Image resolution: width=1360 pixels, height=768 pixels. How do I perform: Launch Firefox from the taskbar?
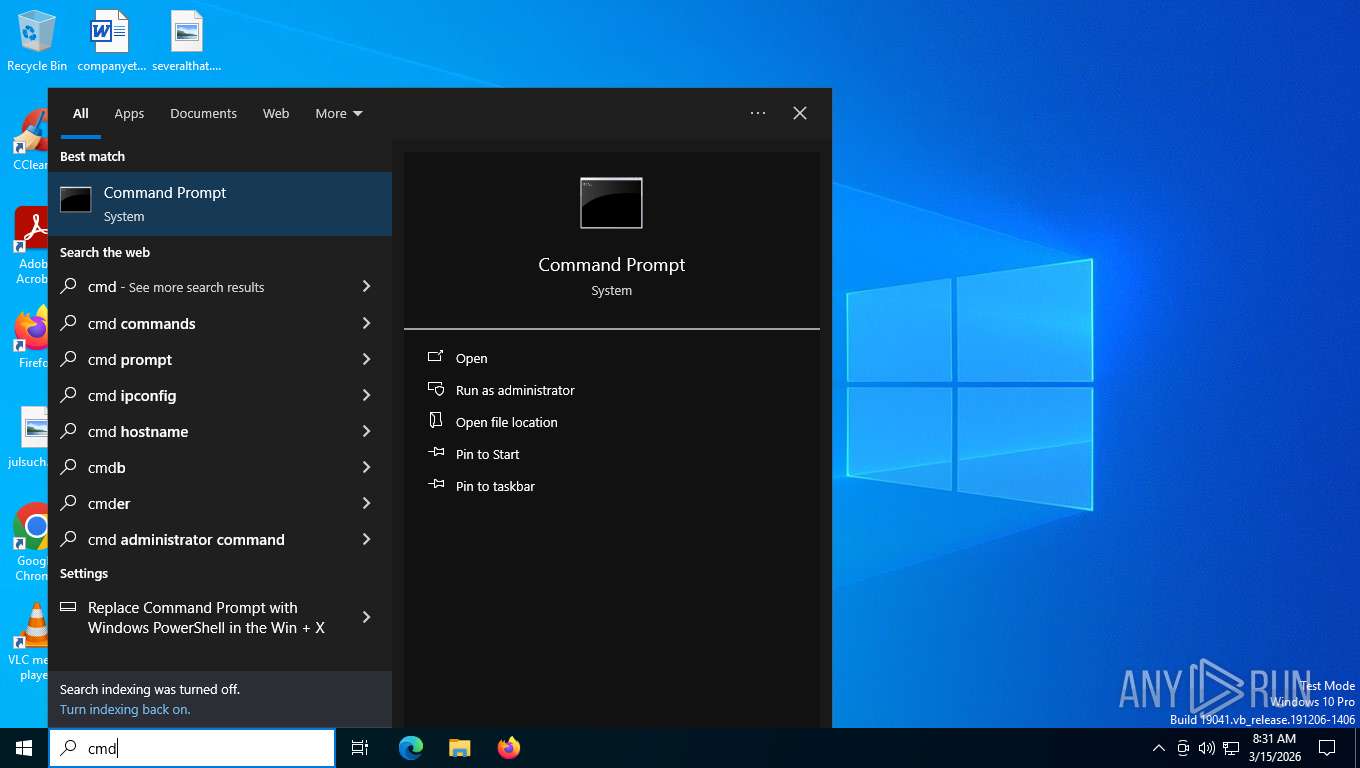coord(509,748)
